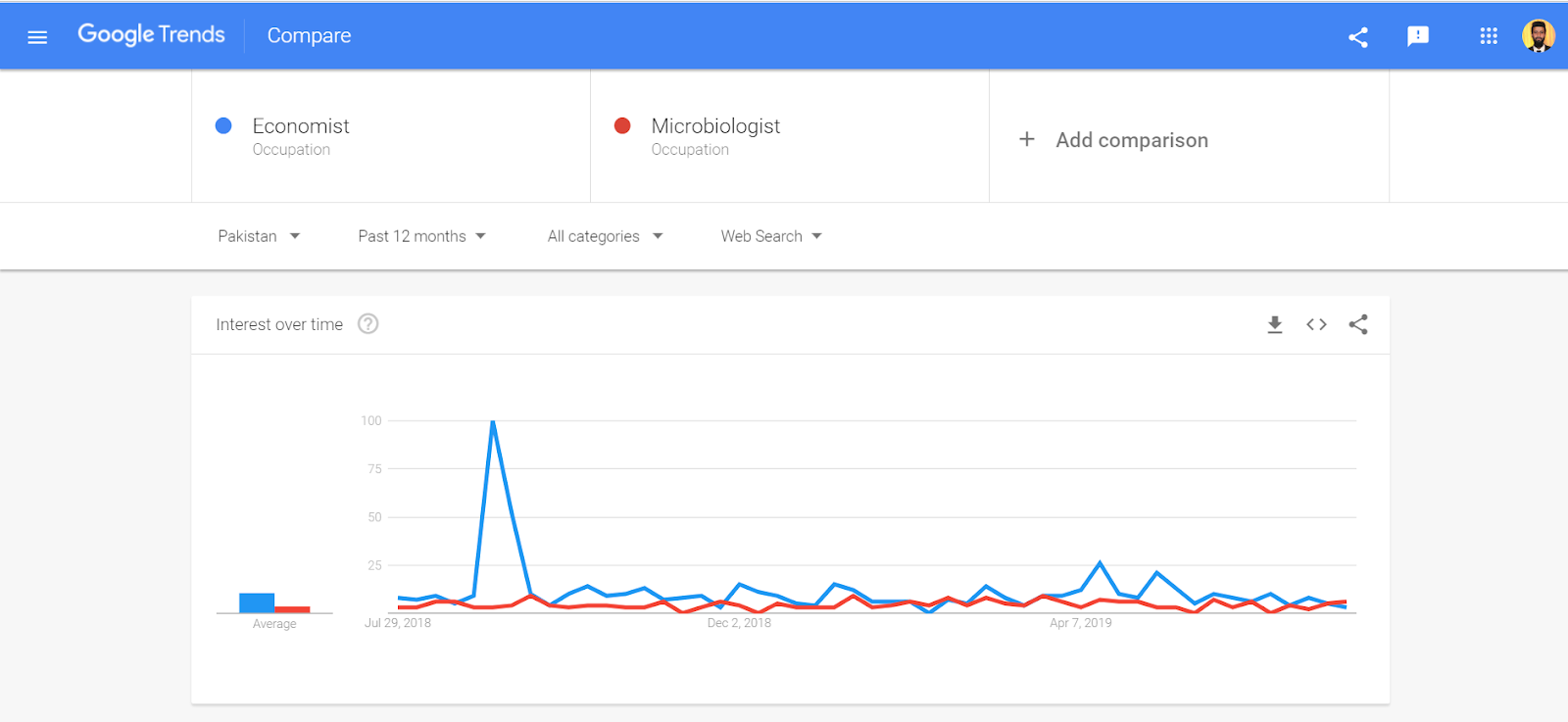The height and width of the screenshot is (722, 1568).
Task: Expand the Pakistan region dropdown
Action: 259,236
